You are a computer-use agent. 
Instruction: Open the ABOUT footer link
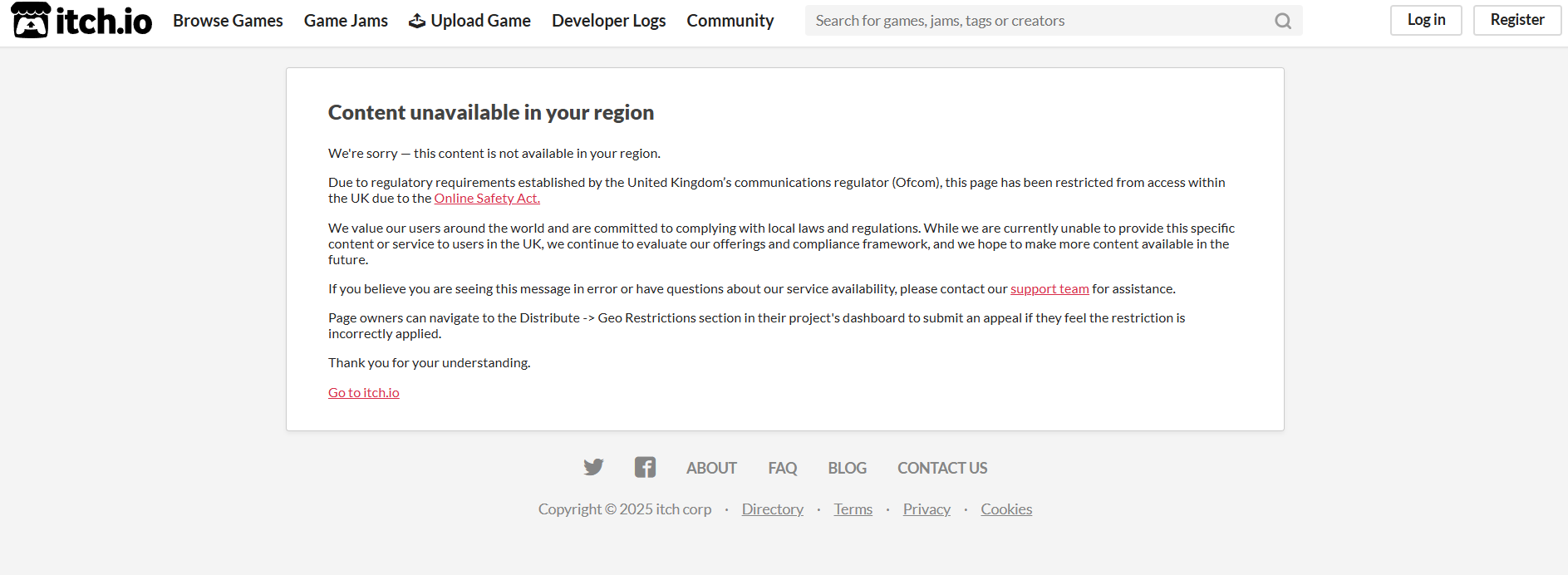point(711,468)
